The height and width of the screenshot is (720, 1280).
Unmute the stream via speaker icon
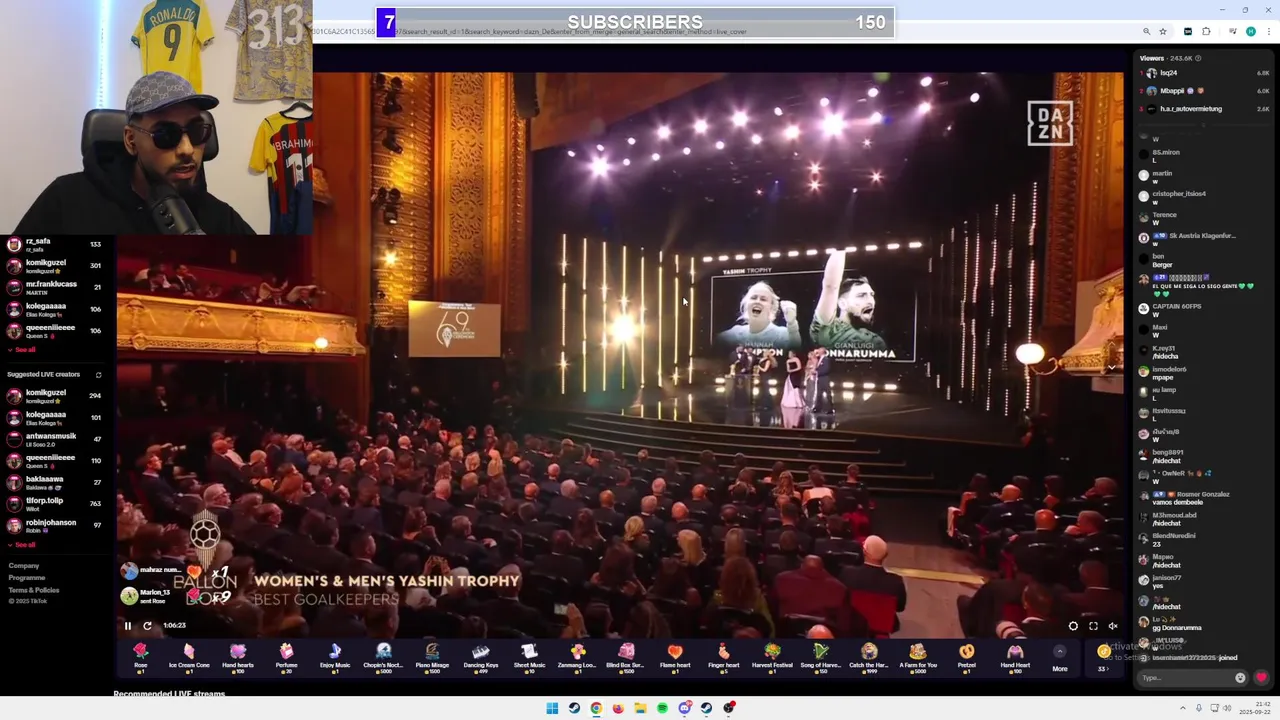click(x=1113, y=626)
